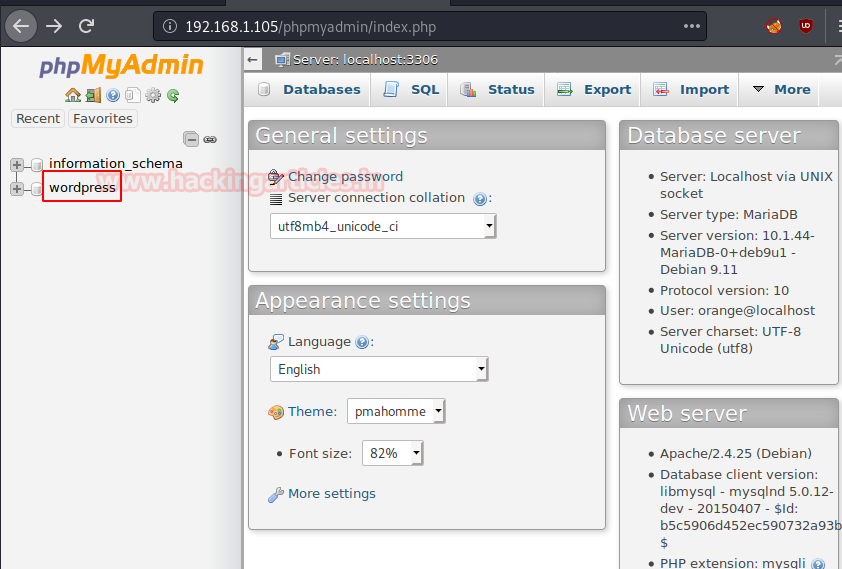842x569 pixels.
Task: Click the 'General settings' panel header
Action: tap(427, 135)
